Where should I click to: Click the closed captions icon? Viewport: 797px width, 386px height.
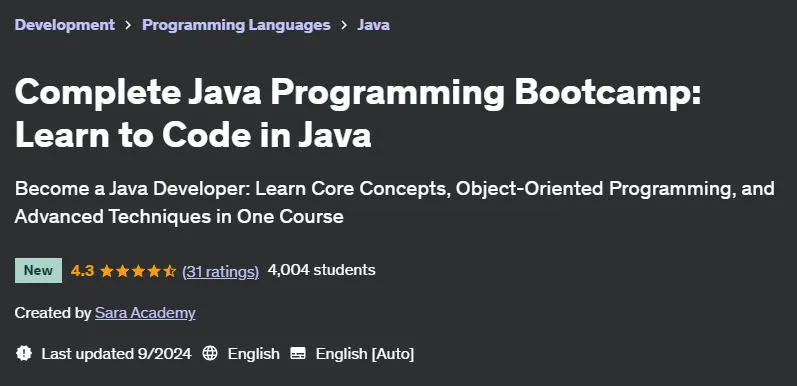pos(298,353)
